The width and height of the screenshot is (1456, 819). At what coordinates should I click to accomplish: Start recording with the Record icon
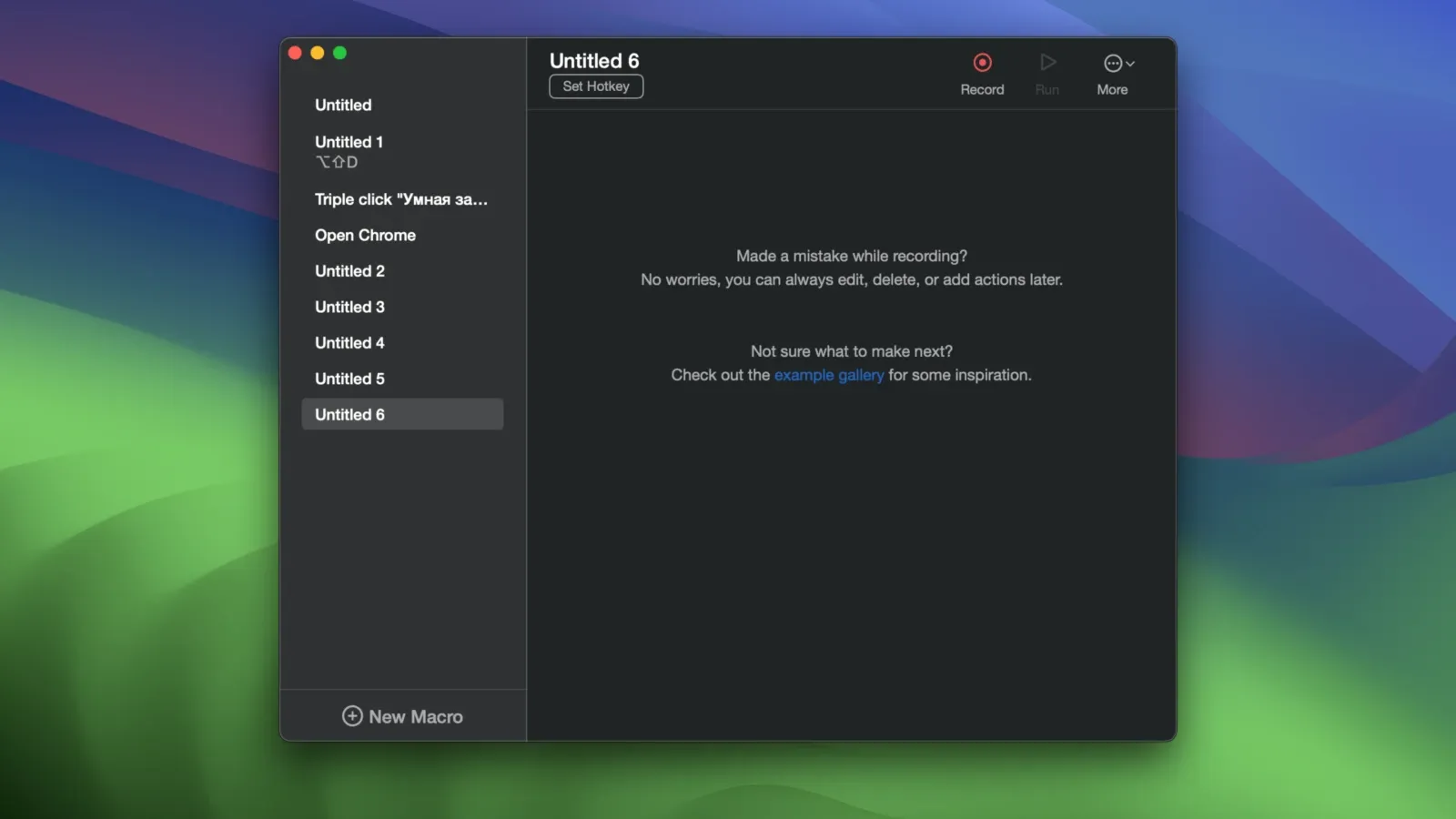982,63
